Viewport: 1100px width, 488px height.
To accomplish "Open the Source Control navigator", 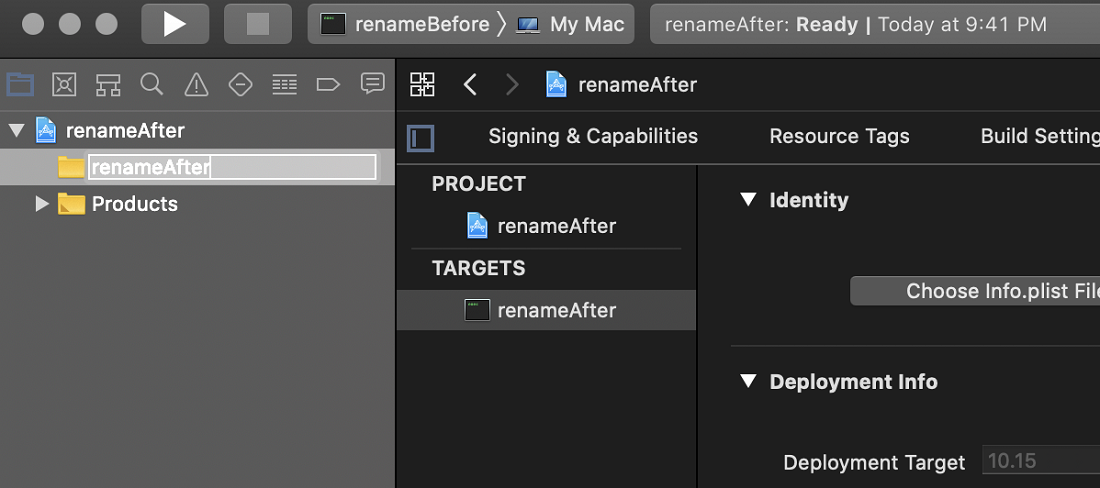I will (64, 85).
